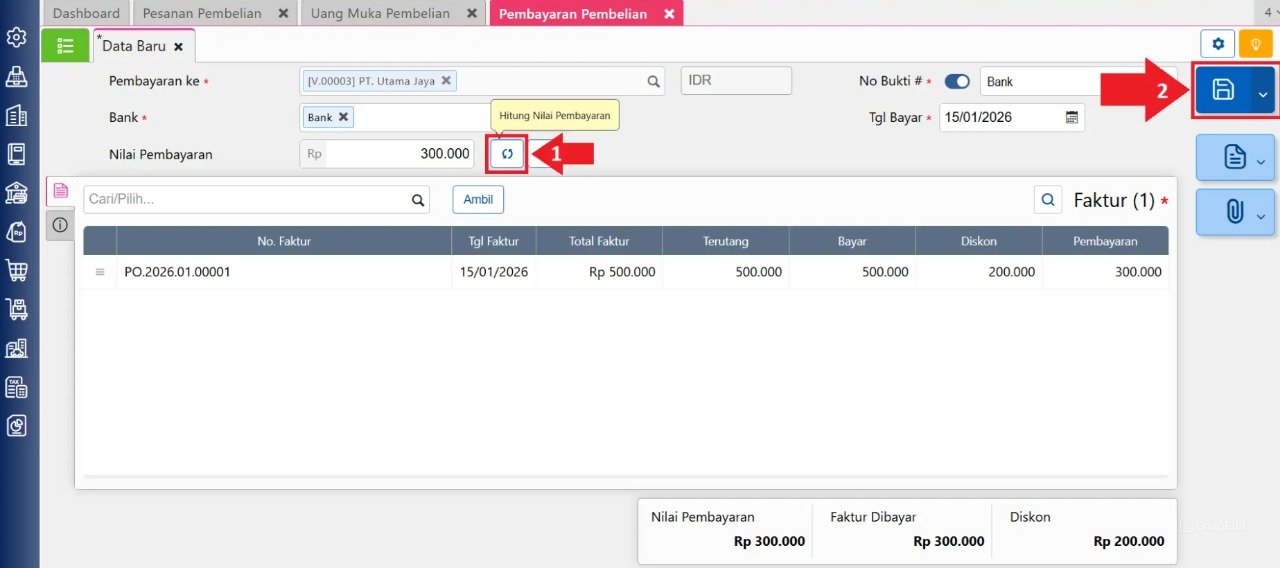Click the search button beside Faktur (1)
The height and width of the screenshot is (568, 1280).
(x=1048, y=200)
